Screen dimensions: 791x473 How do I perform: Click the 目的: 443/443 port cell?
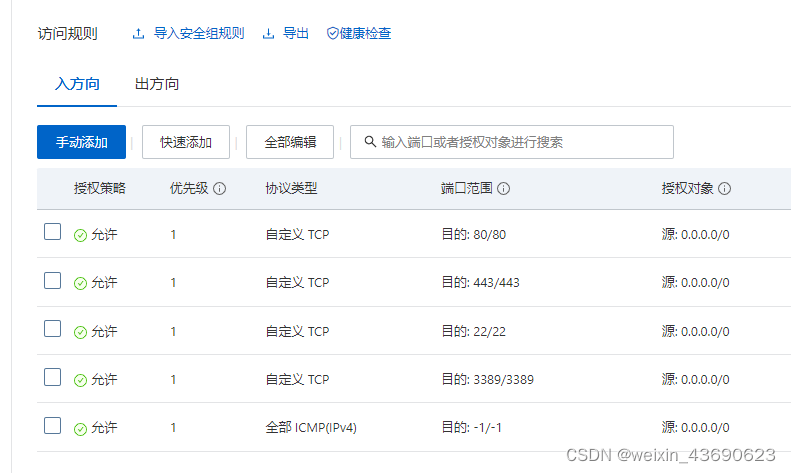pos(481,282)
